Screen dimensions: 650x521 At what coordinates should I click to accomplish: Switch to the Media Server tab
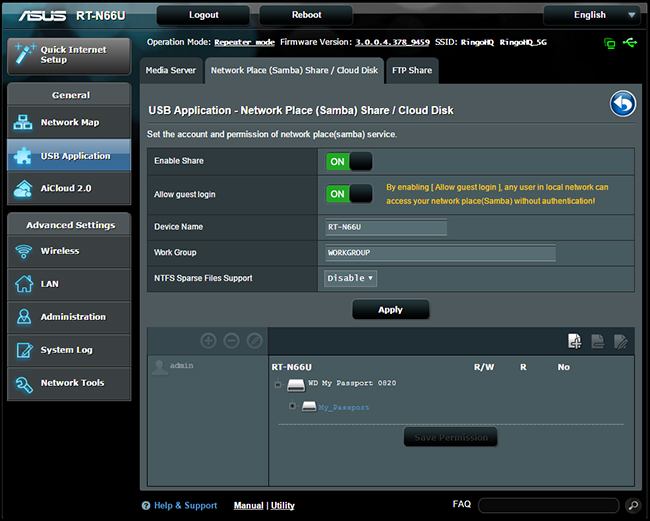click(170, 71)
